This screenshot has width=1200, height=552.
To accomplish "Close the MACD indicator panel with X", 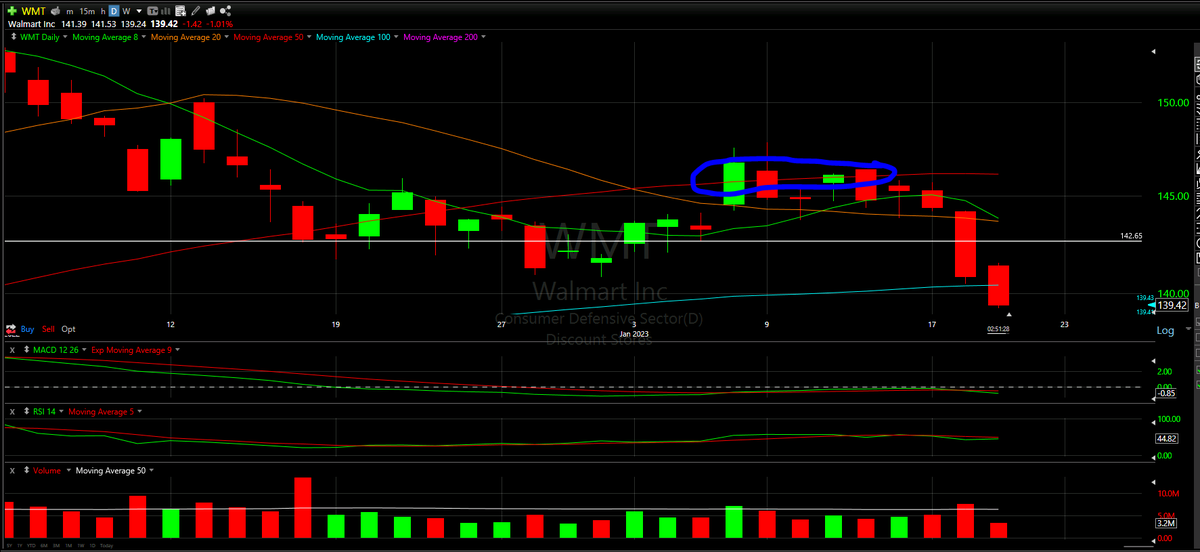I will click(12, 350).
